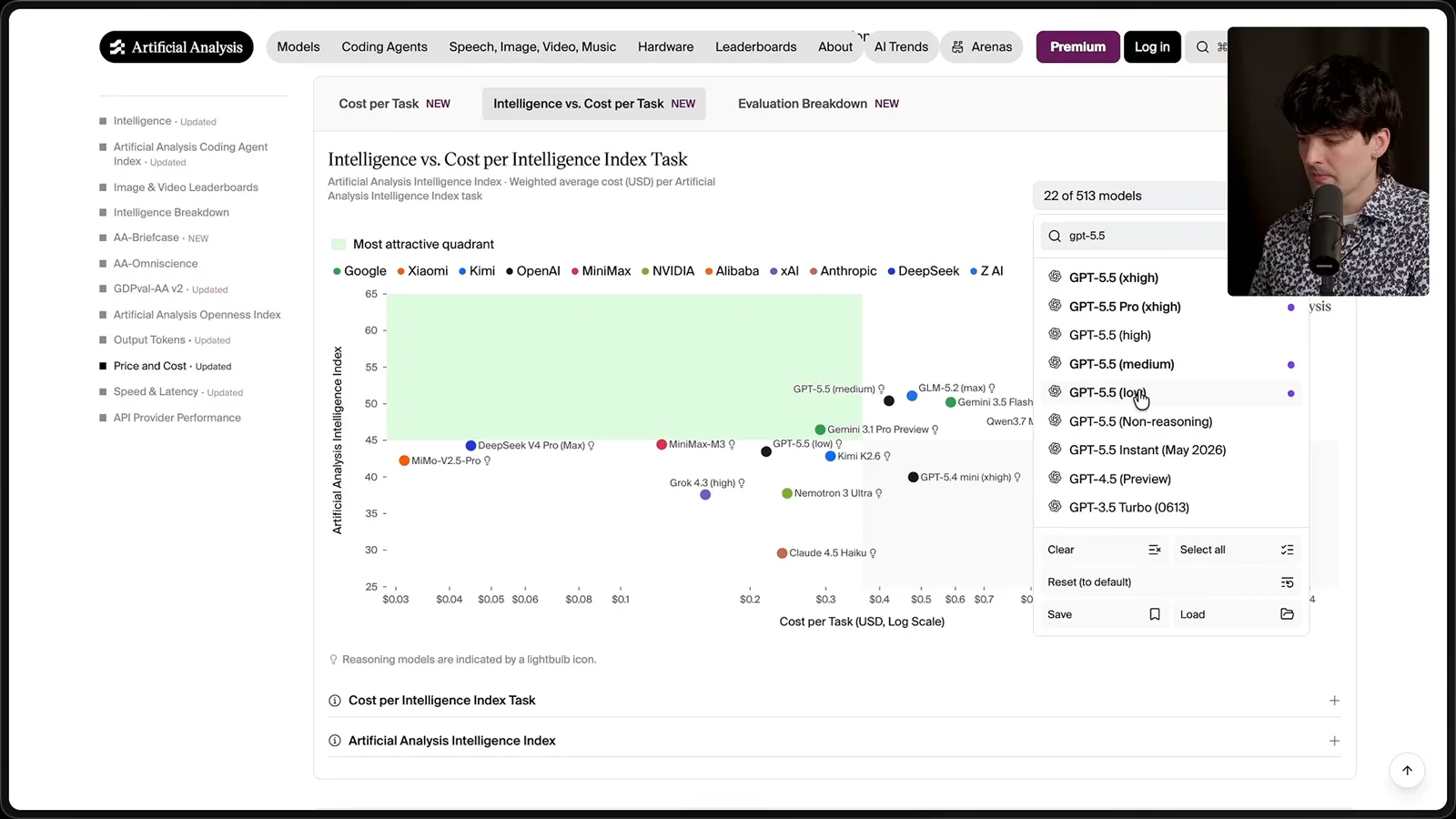
Task: Click the Claude 4.5 Haiku data point
Action: tap(782, 553)
